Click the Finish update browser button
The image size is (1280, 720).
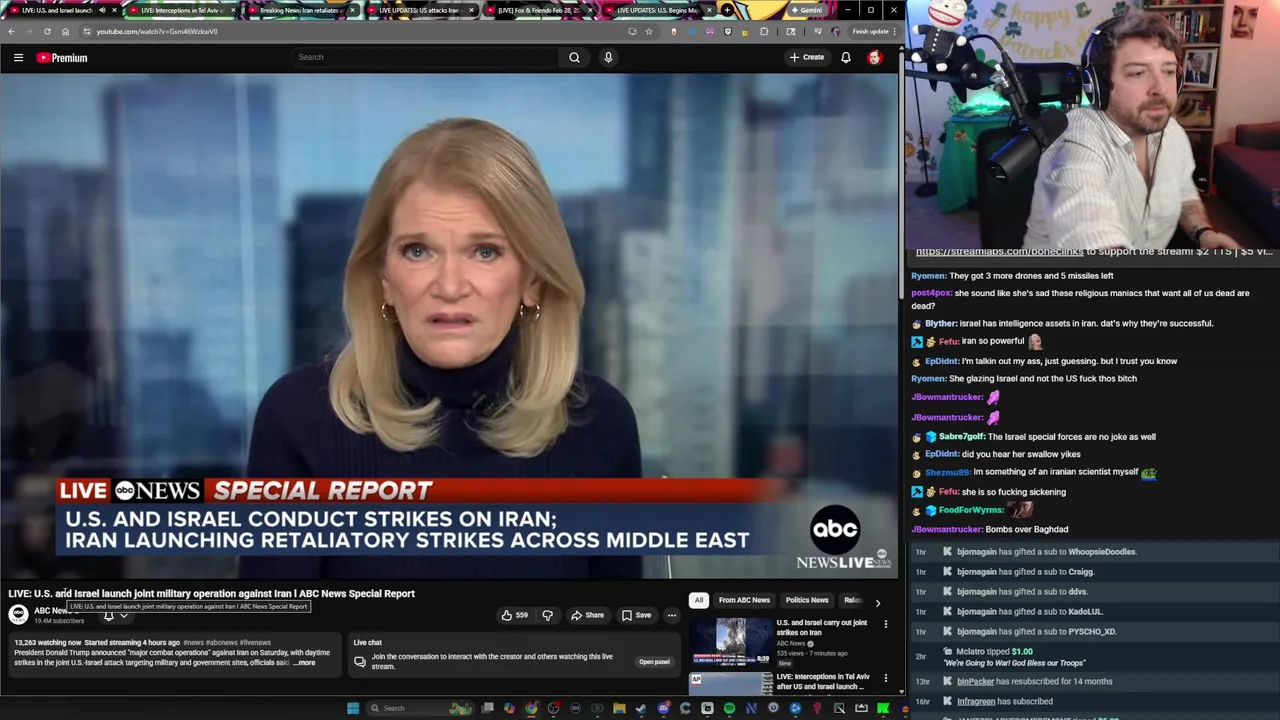[871, 31]
